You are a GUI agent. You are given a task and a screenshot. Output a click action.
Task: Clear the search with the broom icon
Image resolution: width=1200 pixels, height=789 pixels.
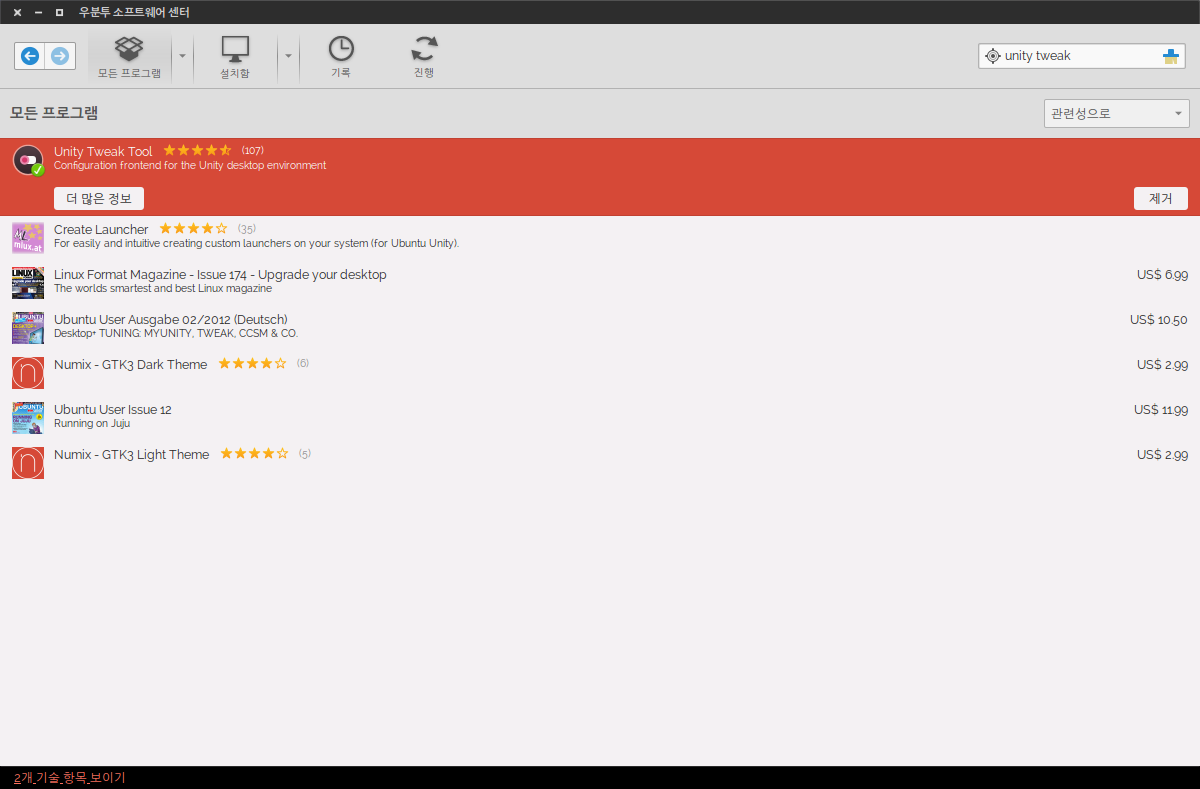1171,56
